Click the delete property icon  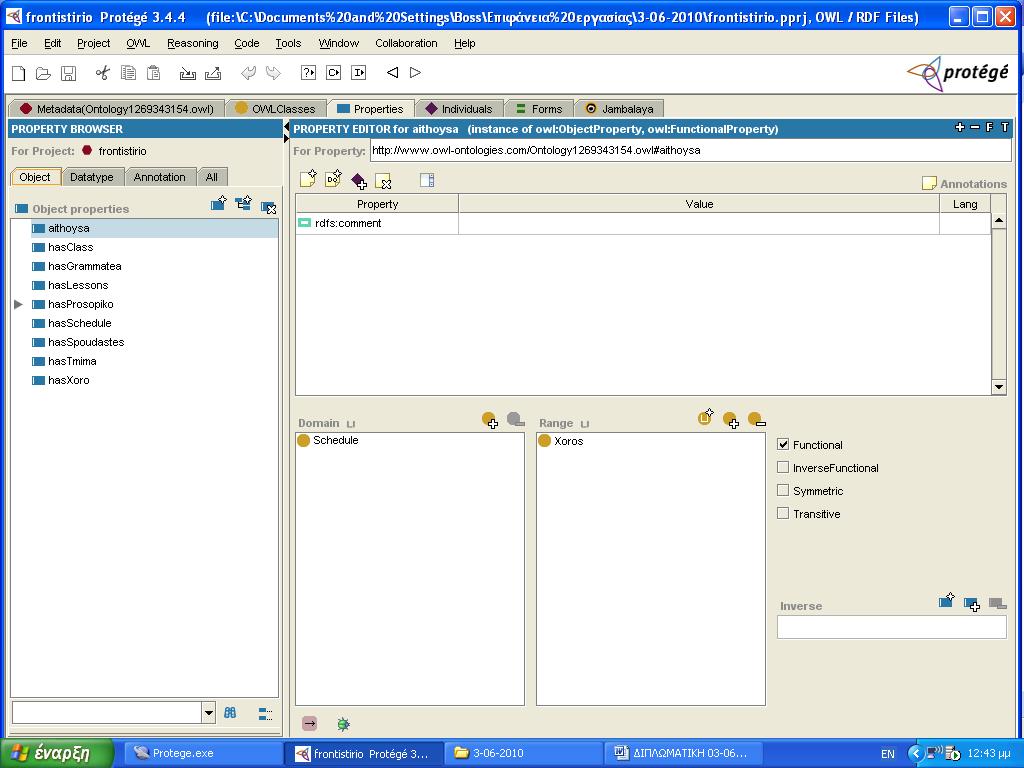tap(268, 207)
